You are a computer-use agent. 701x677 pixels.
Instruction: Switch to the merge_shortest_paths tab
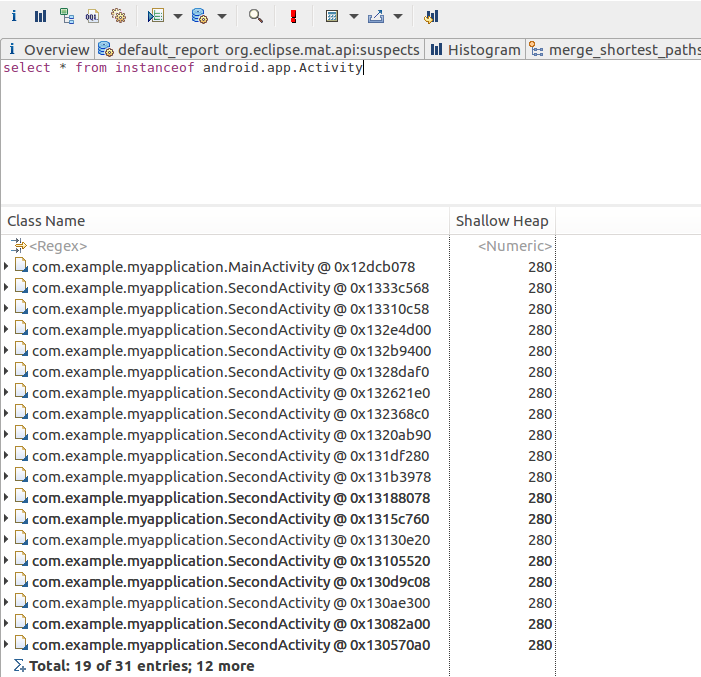(614, 50)
